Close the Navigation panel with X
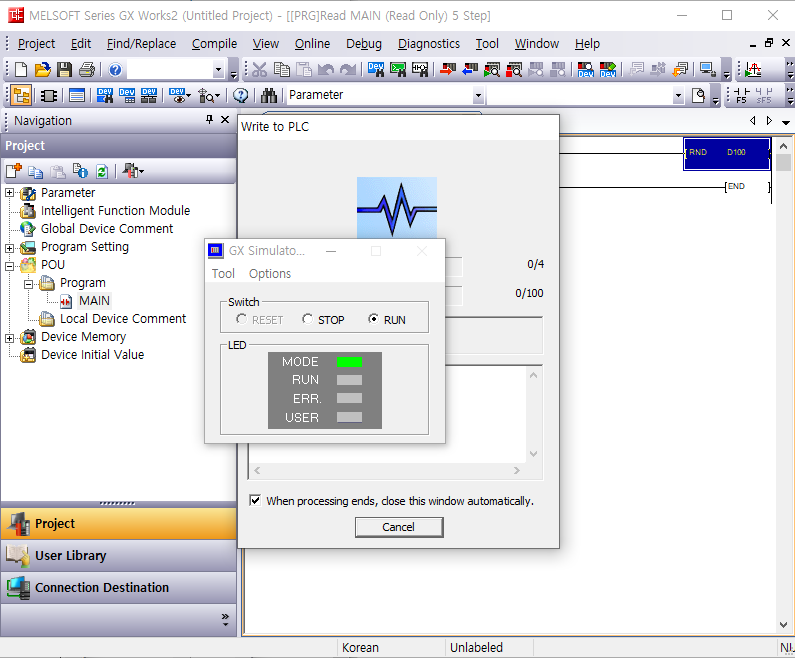The height and width of the screenshot is (658, 795). [x=225, y=120]
